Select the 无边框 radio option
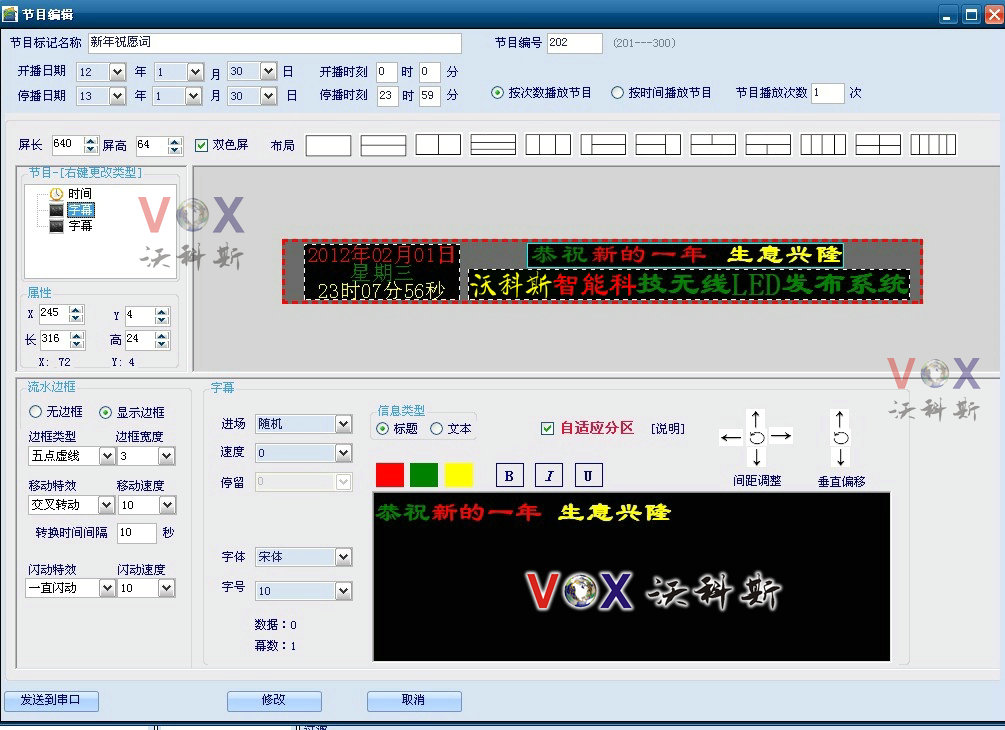The image size is (1005, 730). point(36,412)
